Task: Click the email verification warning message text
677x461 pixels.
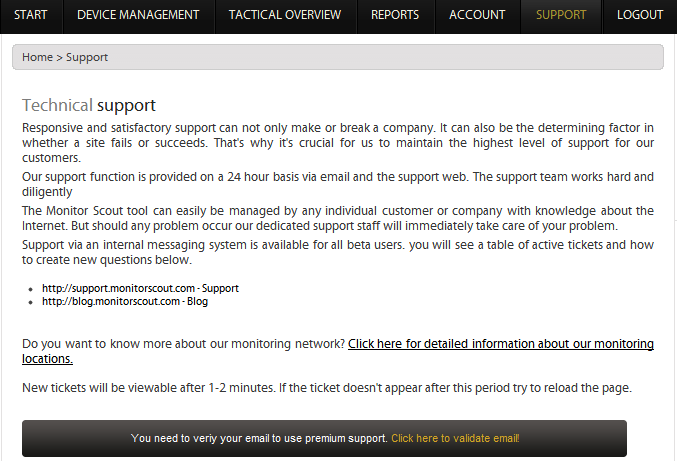Action: pos(259,438)
